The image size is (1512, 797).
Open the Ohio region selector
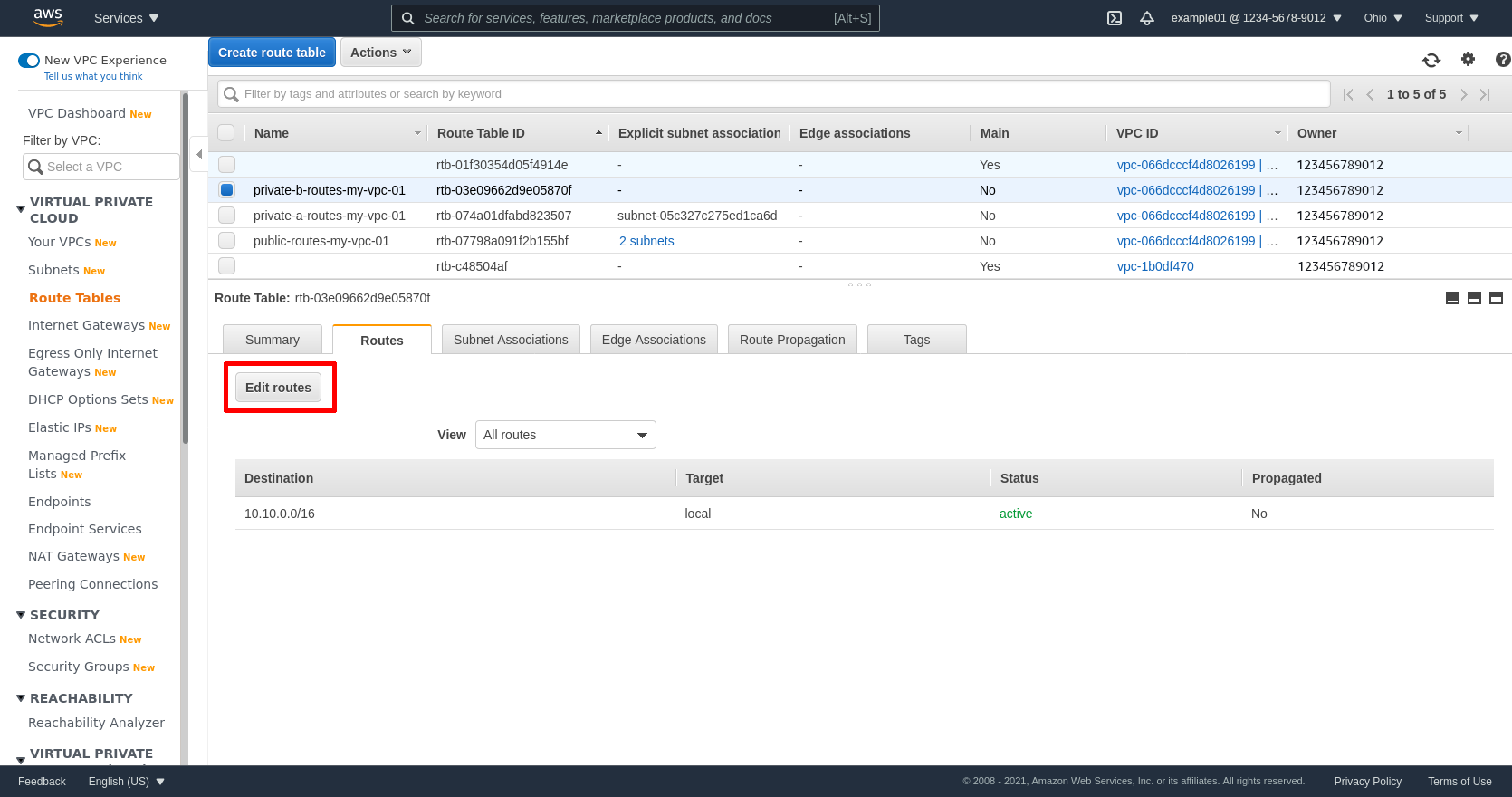pyautogui.click(x=1383, y=18)
